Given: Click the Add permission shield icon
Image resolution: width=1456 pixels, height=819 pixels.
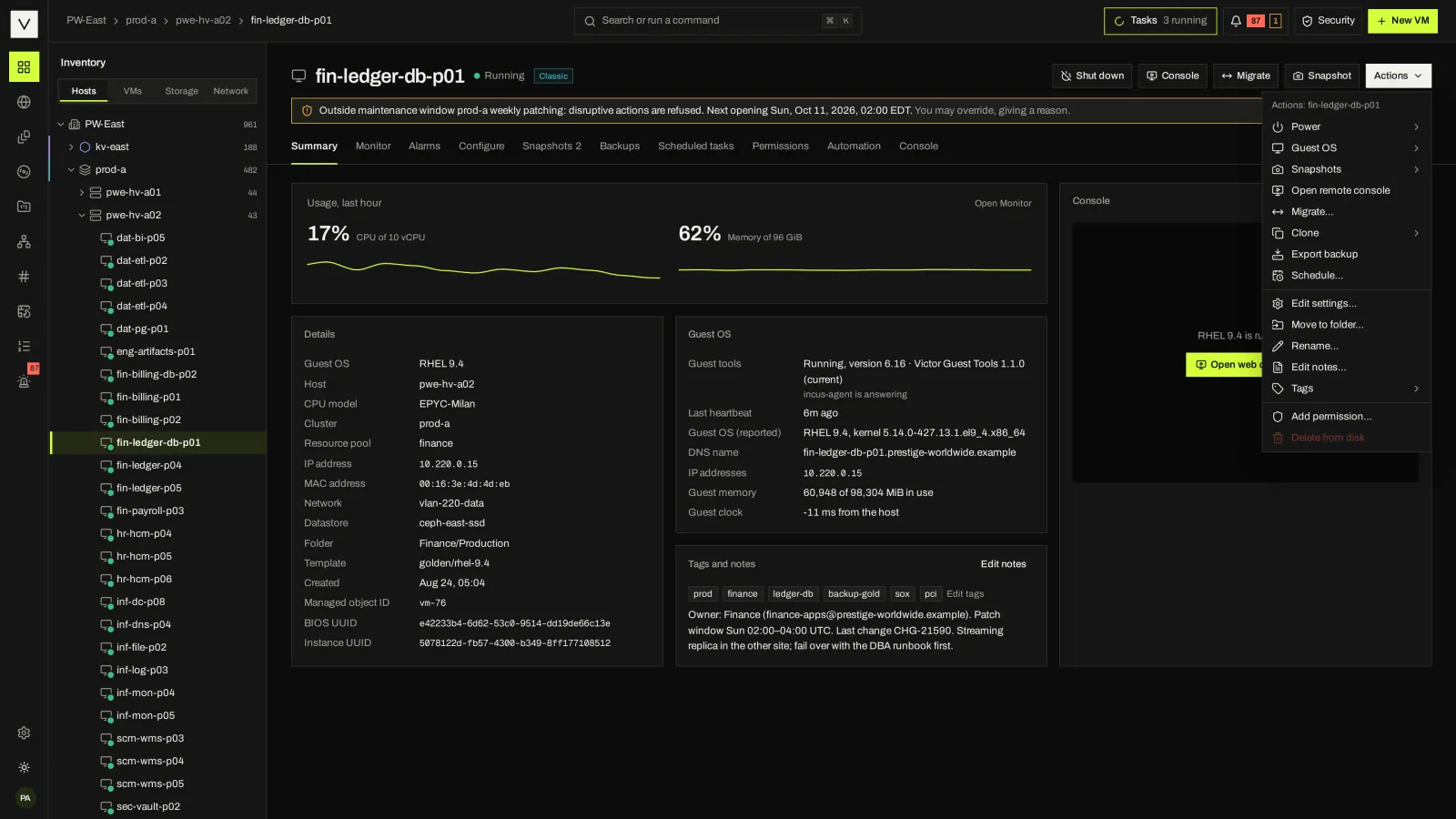Looking at the screenshot, I should point(1278,417).
